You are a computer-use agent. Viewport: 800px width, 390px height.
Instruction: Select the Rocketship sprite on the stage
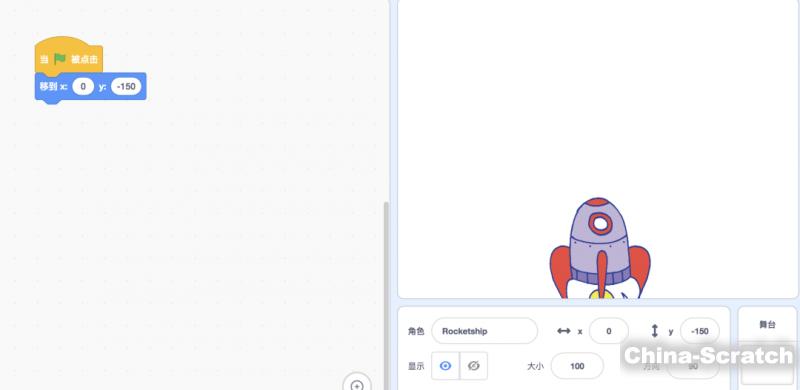(x=600, y=249)
